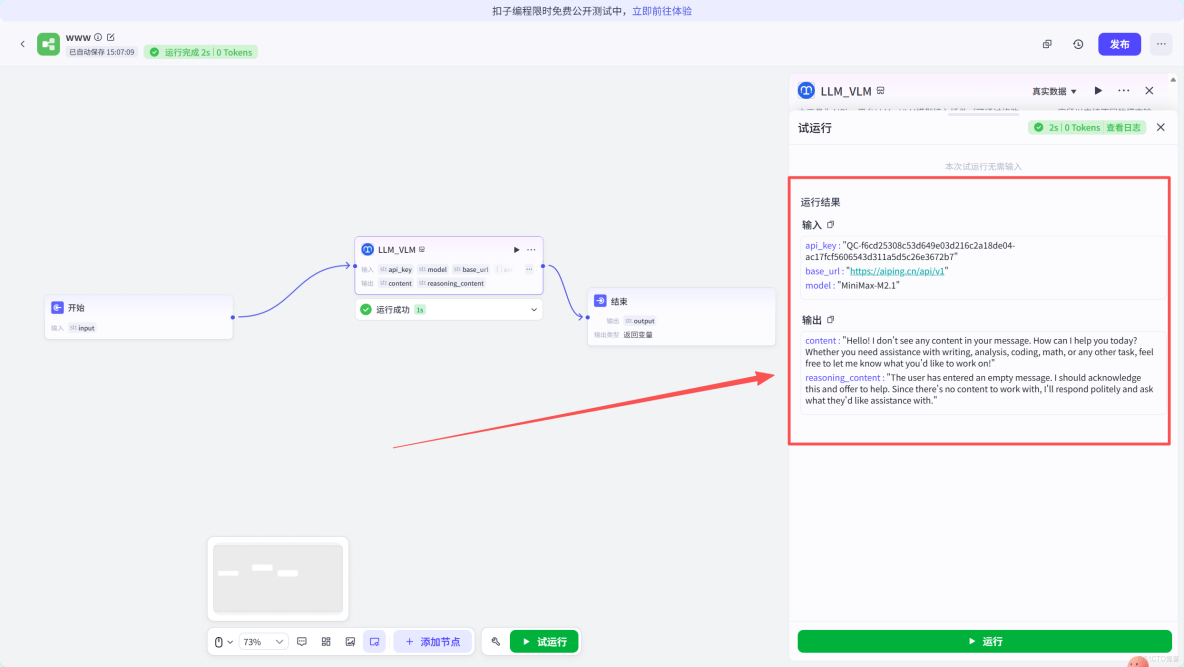
Task: Open version history clock icon
Action: point(1078,44)
